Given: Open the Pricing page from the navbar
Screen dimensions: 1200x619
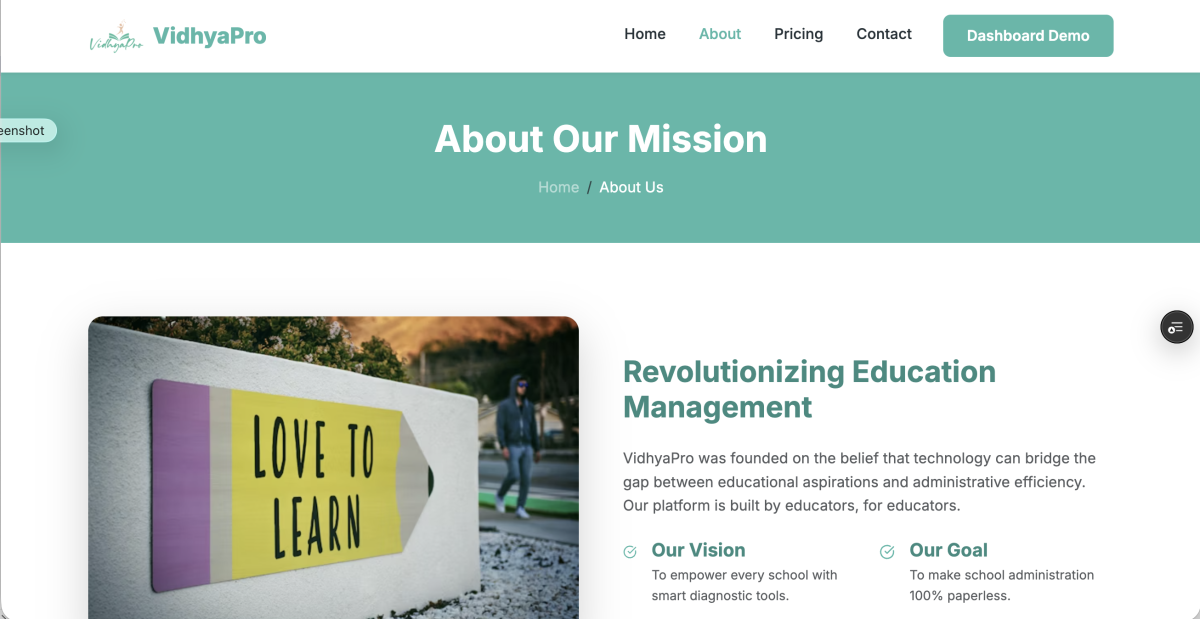Looking at the screenshot, I should (x=799, y=34).
